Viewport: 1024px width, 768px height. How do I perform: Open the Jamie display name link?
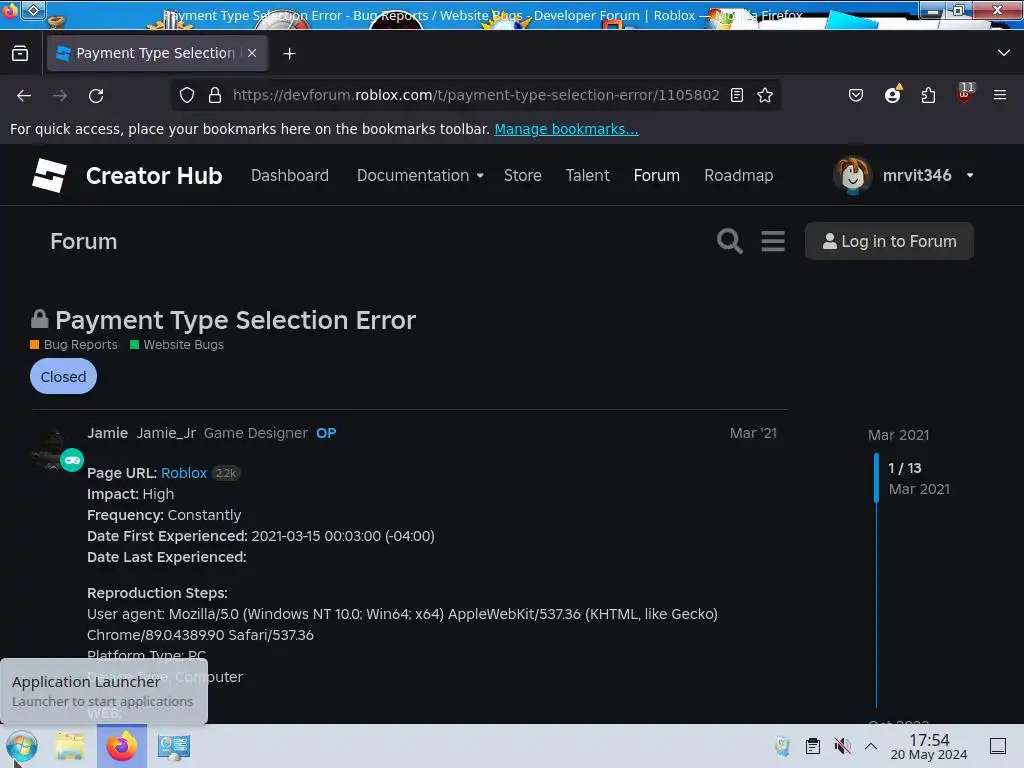pos(108,433)
